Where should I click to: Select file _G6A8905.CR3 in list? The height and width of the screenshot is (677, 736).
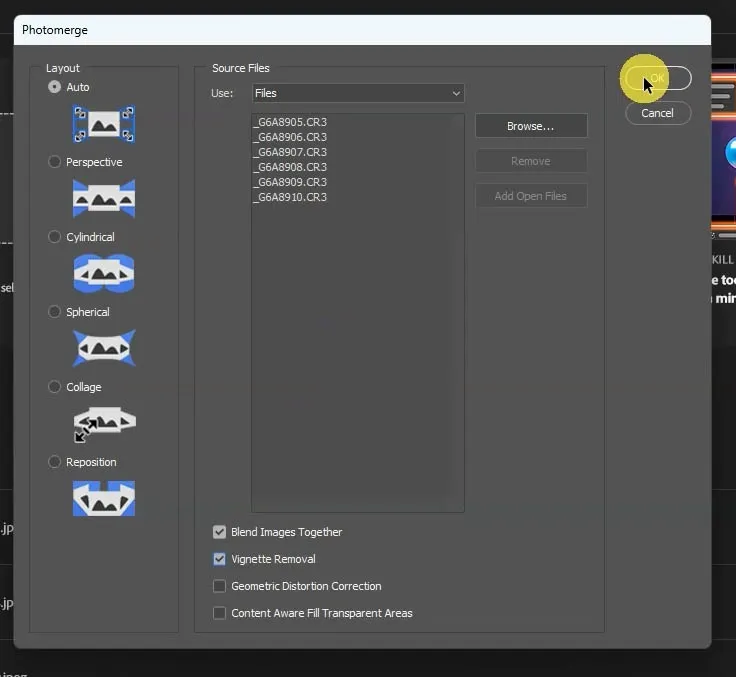coord(290,122)
